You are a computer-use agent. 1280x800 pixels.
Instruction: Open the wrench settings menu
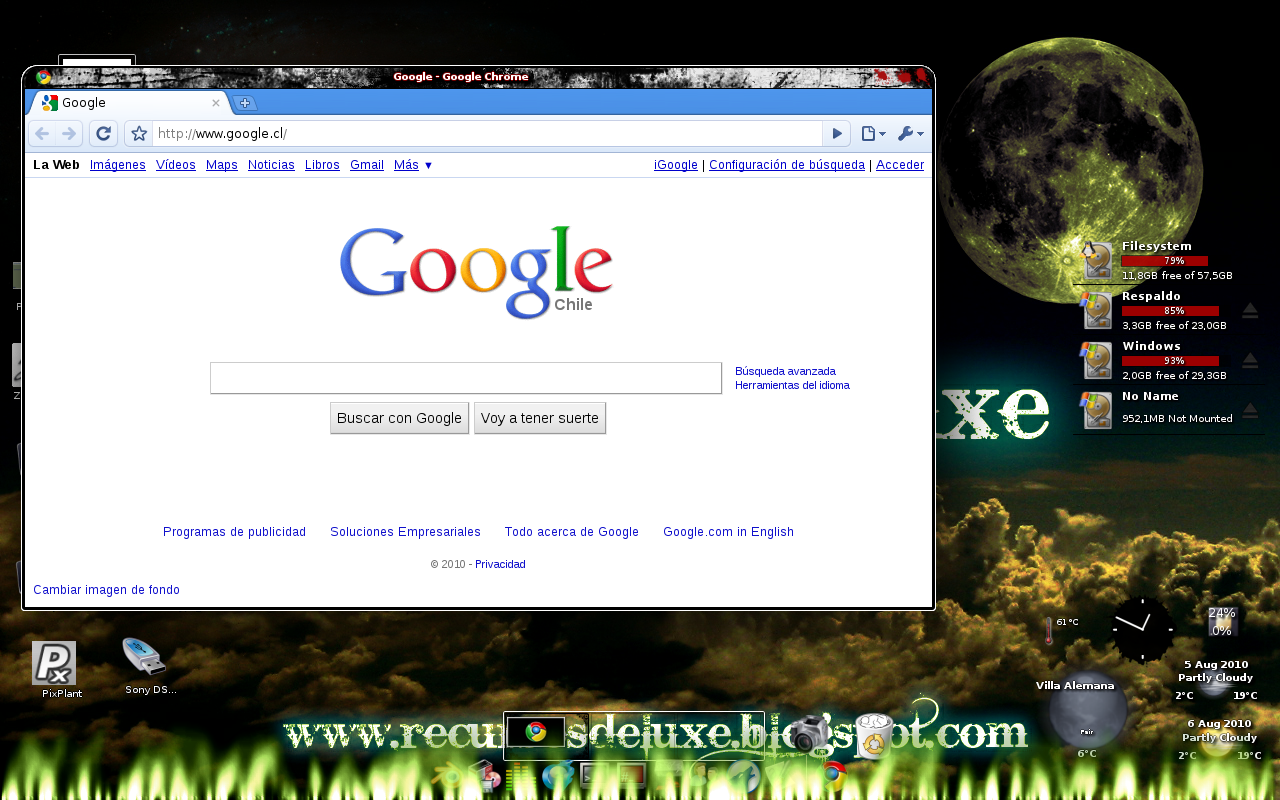click(910, 134)
